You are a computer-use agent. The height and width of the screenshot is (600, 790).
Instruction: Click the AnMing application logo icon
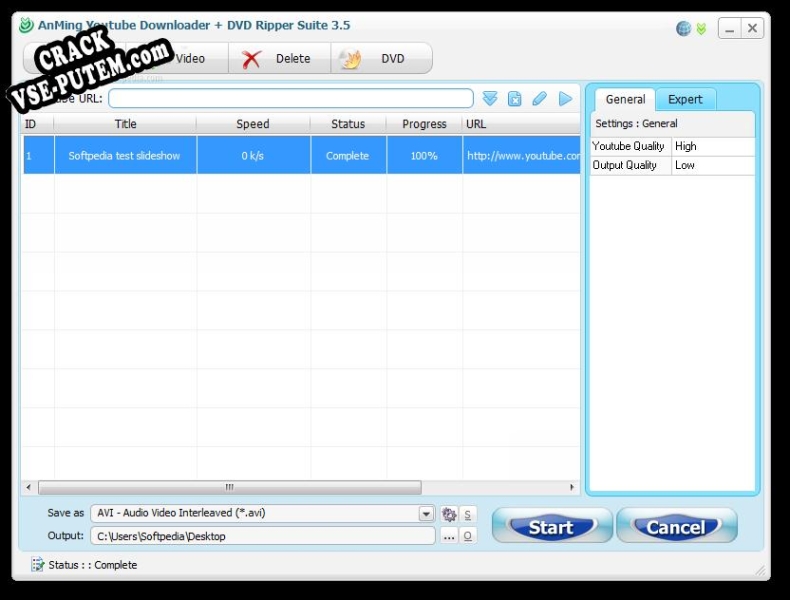(x=26, y=25)
